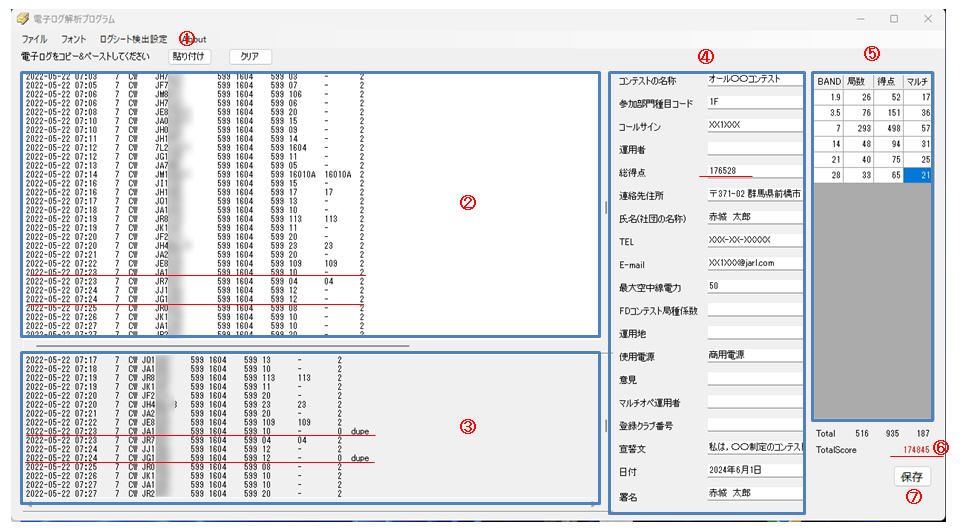This screenshot has width=960, height=529.
Task: Click the 日付 field showing 2024年6月1日
Action: tap(754, 470)
